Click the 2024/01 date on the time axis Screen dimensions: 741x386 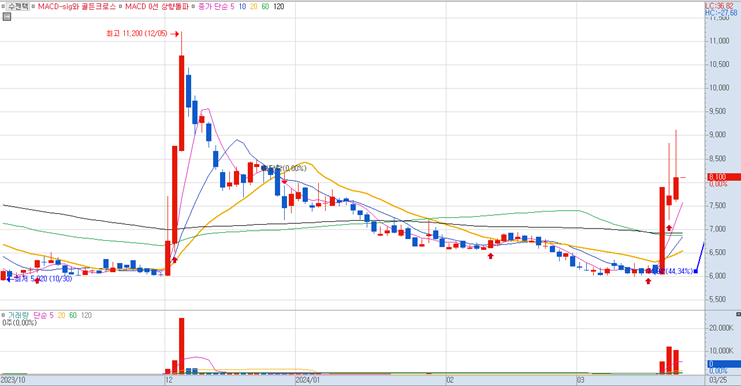tap(308, 380)
